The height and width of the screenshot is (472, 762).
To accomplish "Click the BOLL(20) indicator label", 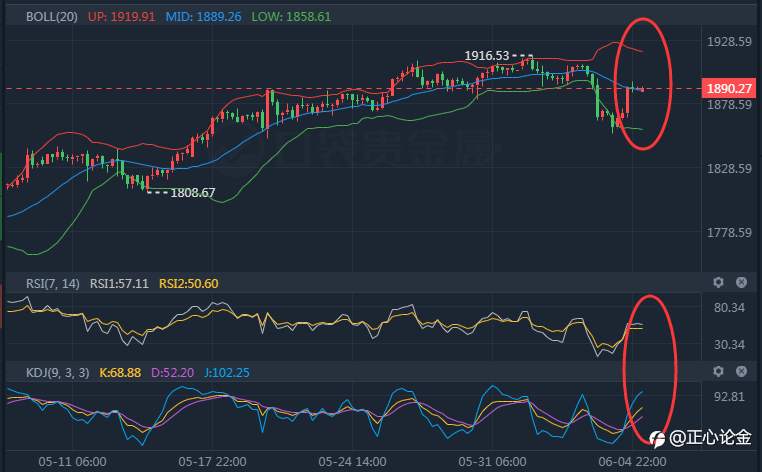I will tap(52, 17).
